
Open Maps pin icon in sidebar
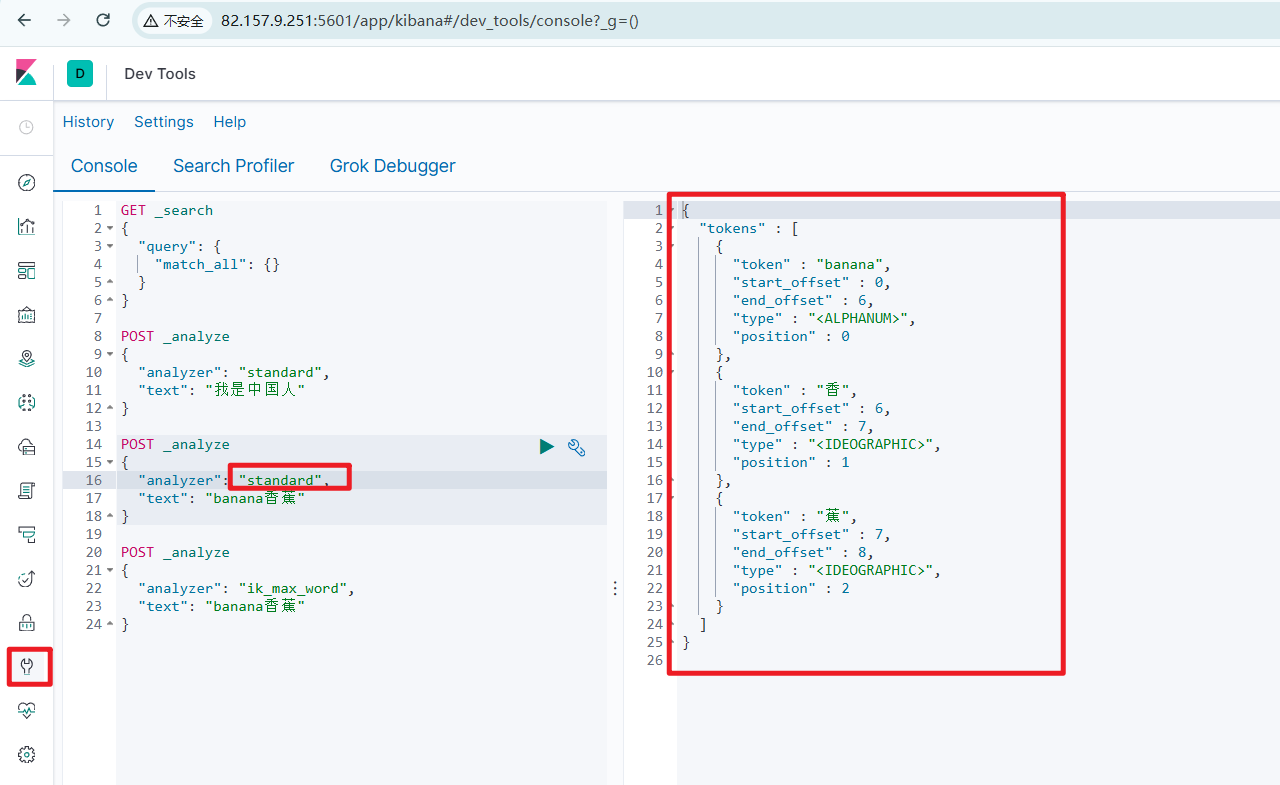[x=27, y=358]
